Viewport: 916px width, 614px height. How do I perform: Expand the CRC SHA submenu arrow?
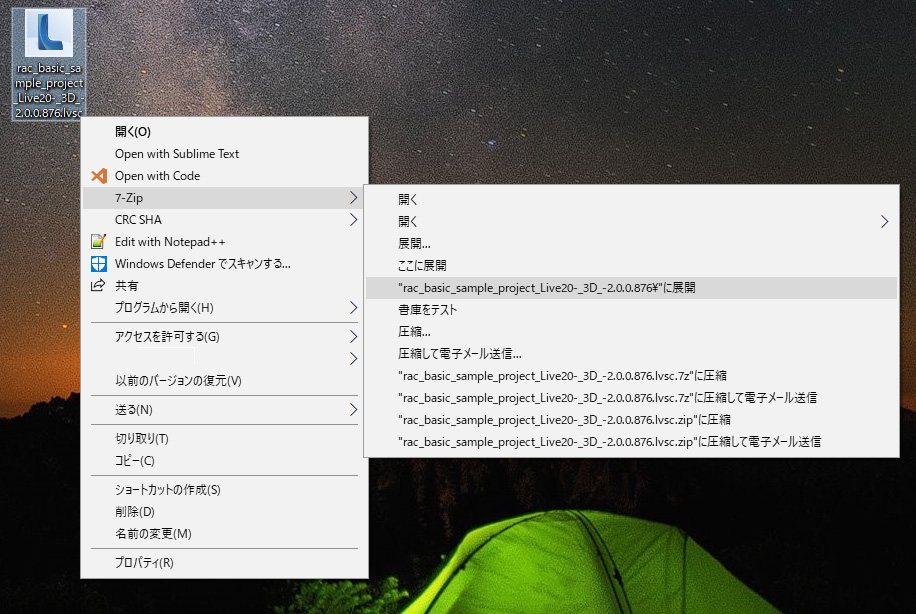[x=353, y=220]
